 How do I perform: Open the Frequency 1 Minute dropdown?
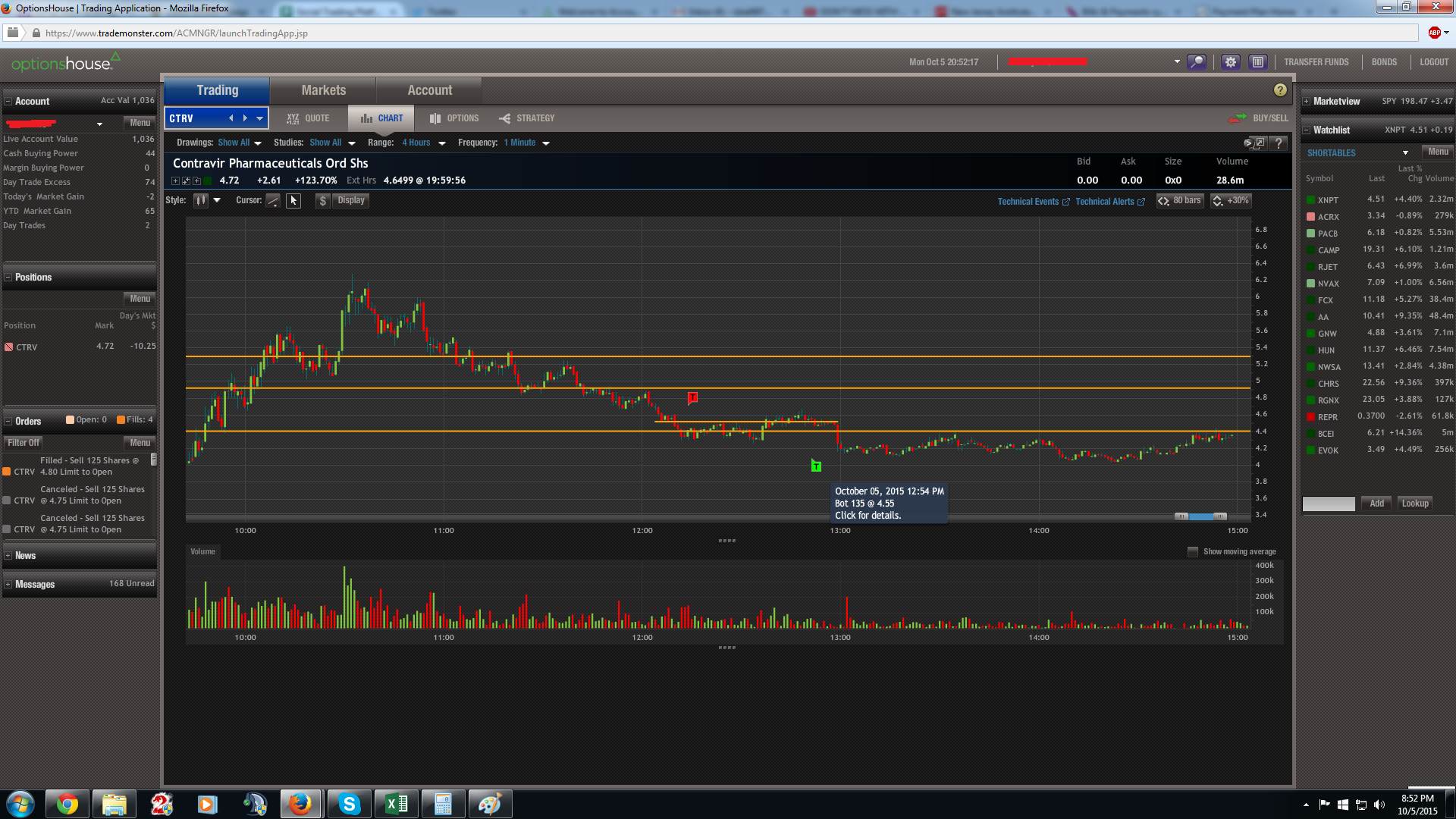[x=526, y=143]
